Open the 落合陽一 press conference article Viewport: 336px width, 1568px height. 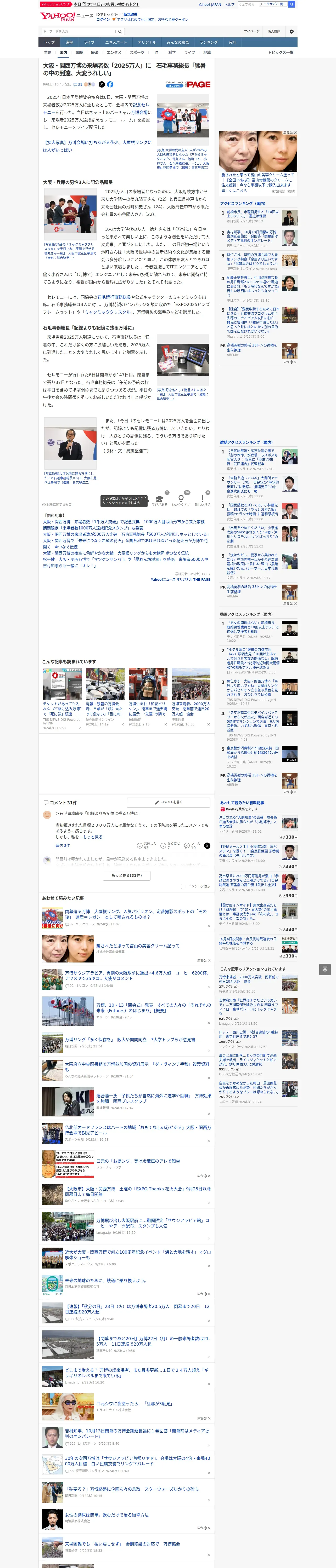tap(154, 1098)
